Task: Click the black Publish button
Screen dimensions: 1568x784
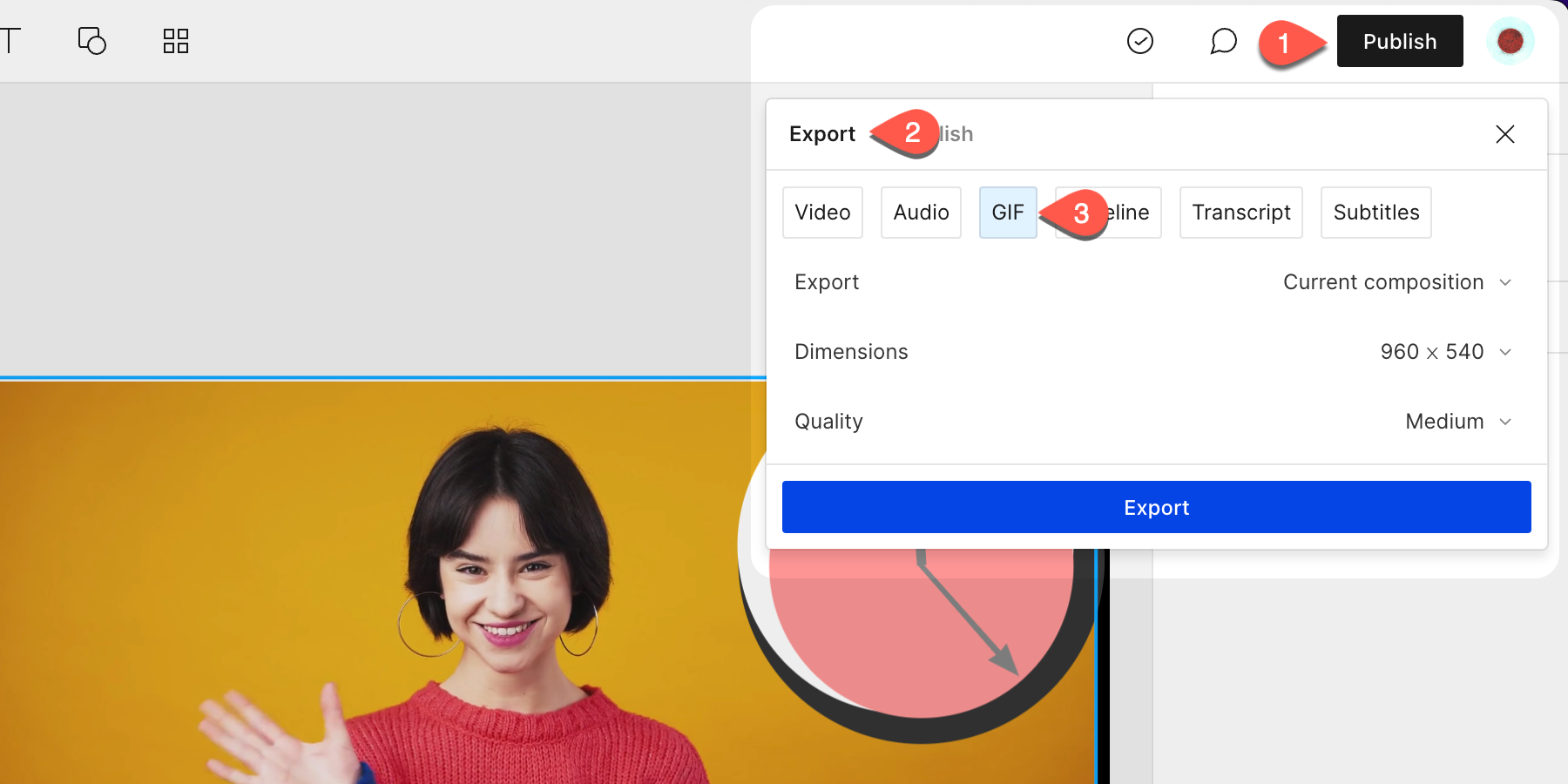Action: pyautogui.click(x=1400, y=41)
